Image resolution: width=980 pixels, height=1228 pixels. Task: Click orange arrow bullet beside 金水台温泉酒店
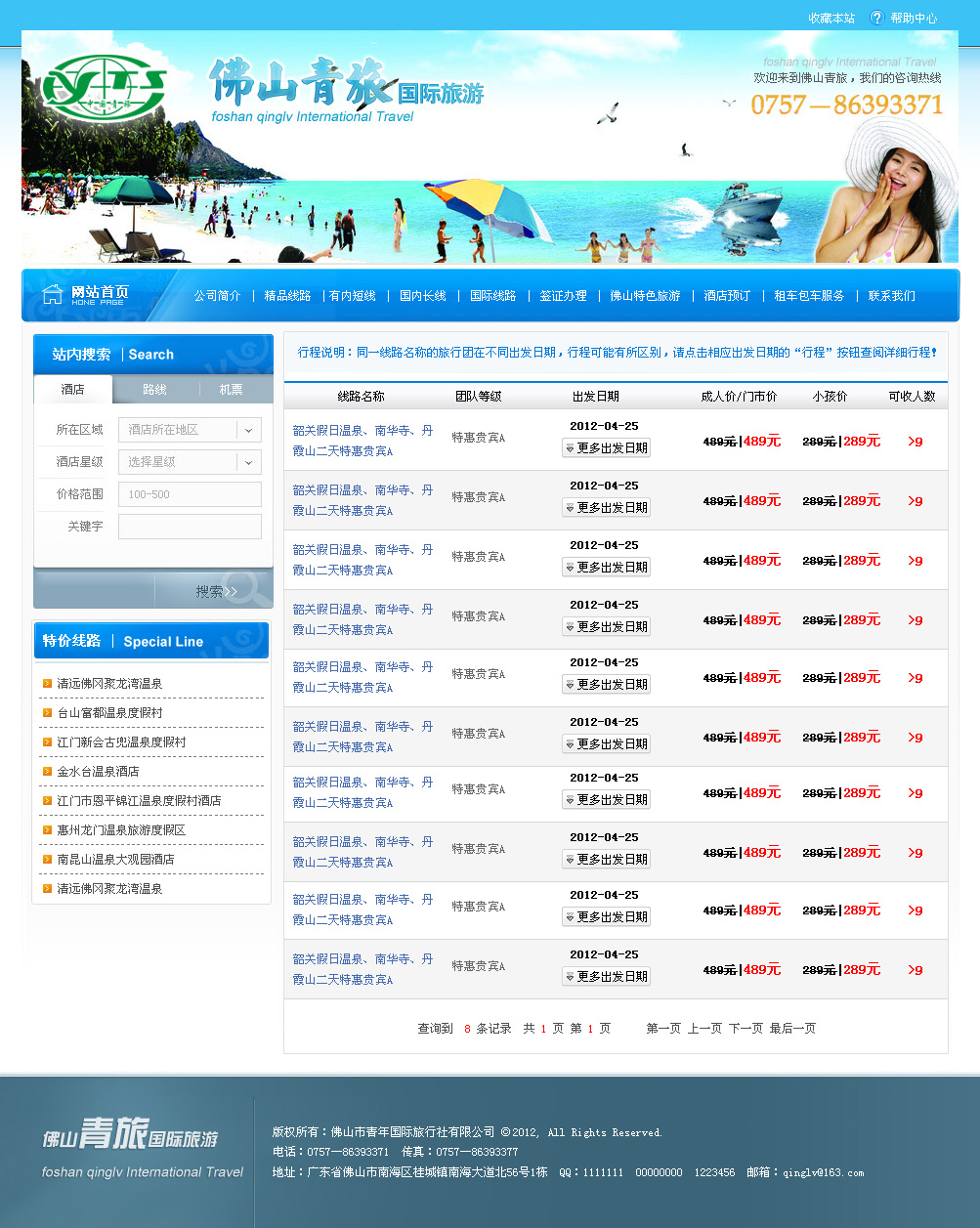click(x=47, y=772)
